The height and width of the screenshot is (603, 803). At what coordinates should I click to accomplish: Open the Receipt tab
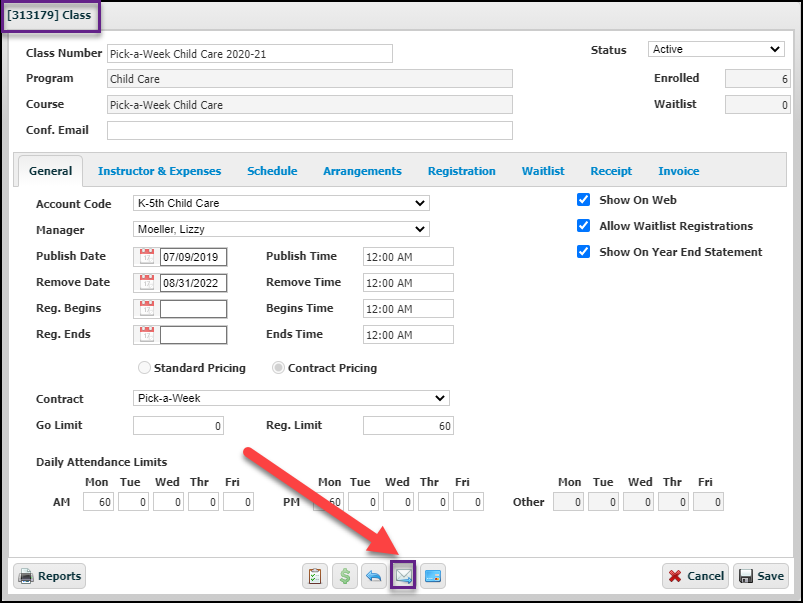click(x=611, y=171)
